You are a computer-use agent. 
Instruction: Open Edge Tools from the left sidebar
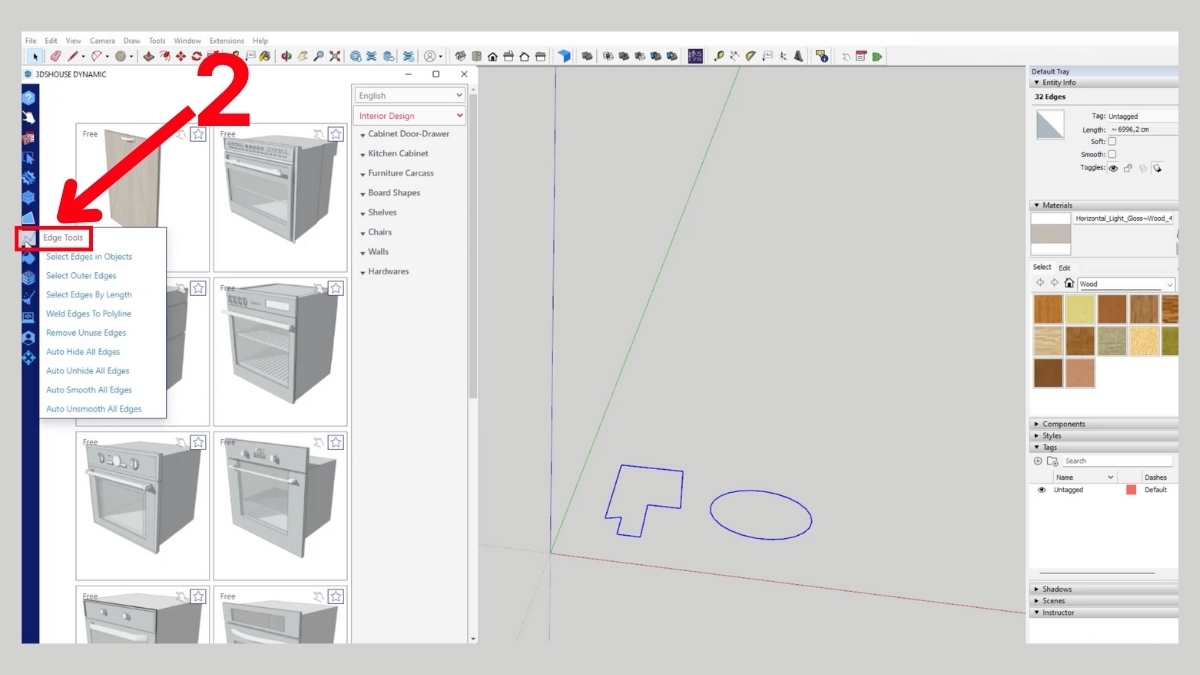coord(28,238)
